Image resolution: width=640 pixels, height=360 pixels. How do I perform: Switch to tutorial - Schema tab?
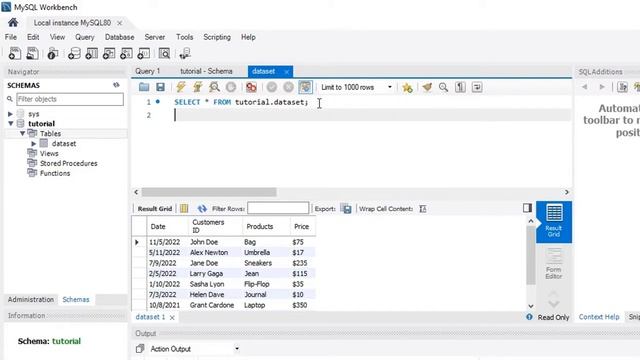tap(206, 71)
